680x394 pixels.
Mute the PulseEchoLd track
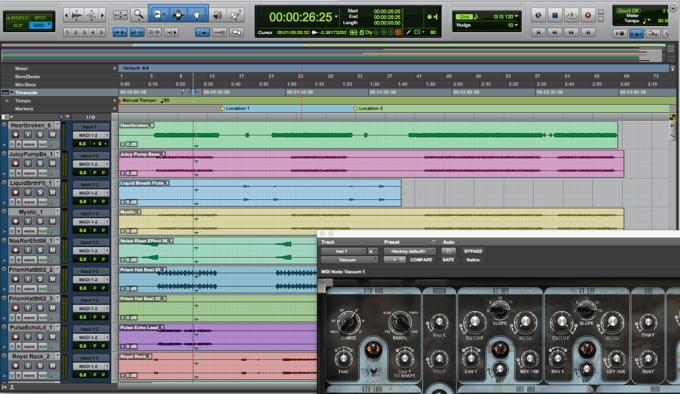tap(52, 337)
